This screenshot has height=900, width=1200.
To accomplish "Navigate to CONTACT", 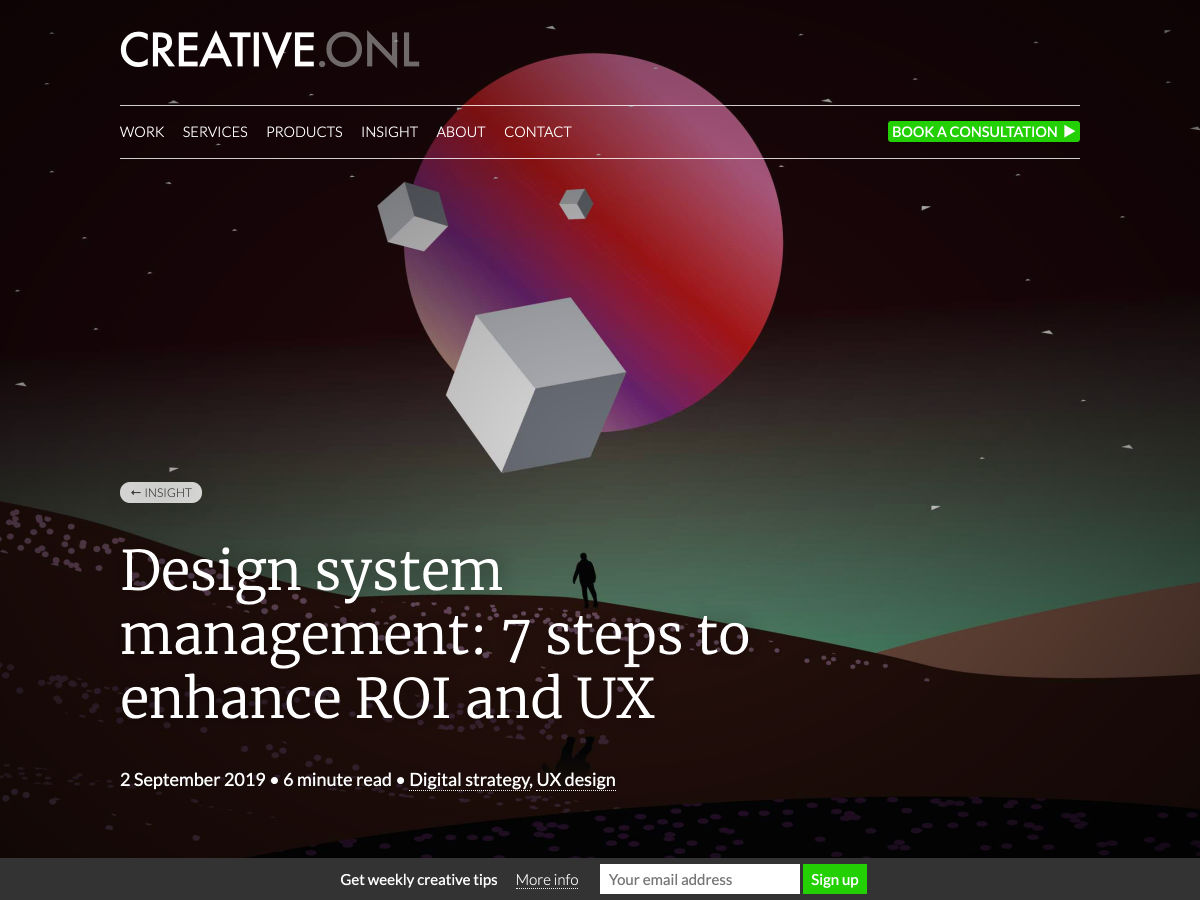I will (x=538, y=132).
